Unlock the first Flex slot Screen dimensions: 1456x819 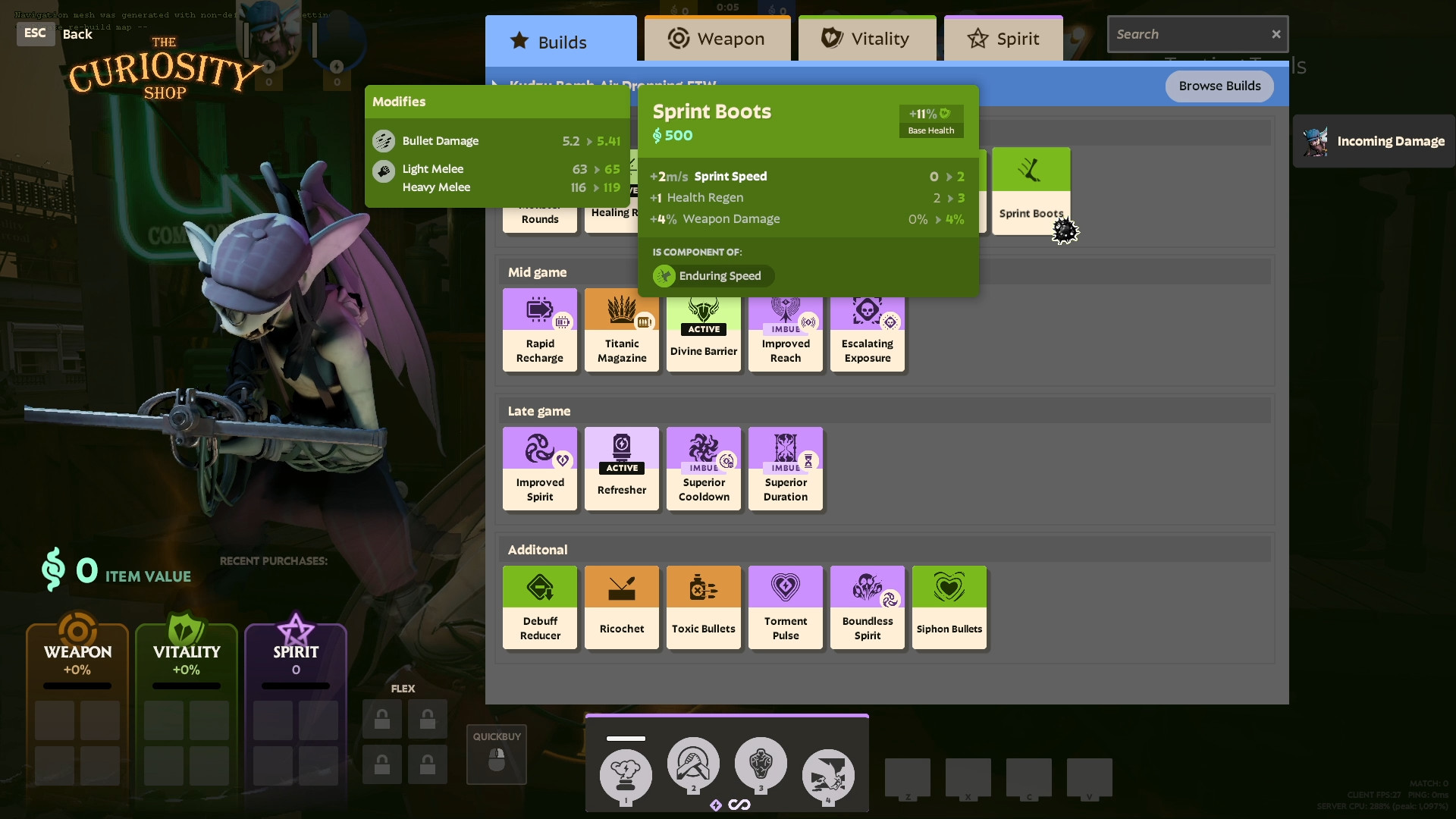tap(382, 719)
